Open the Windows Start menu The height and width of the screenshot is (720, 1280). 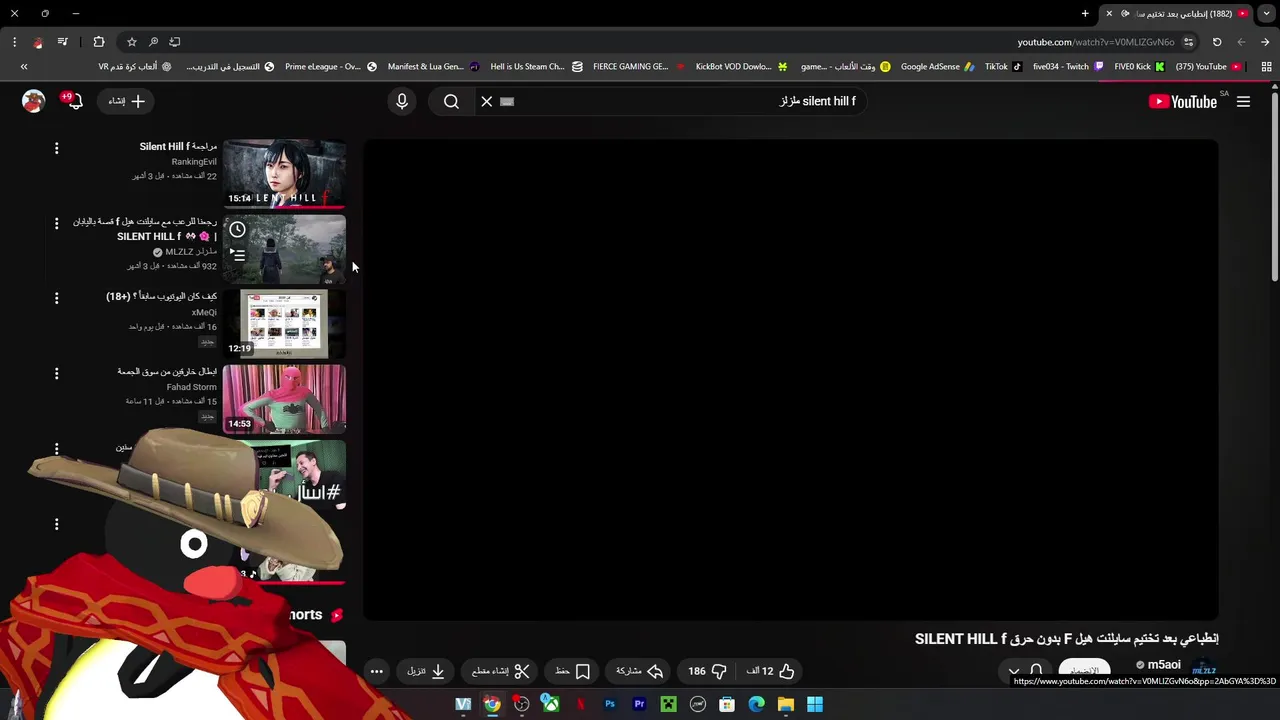pyautogui.click(x=815, y=704)
